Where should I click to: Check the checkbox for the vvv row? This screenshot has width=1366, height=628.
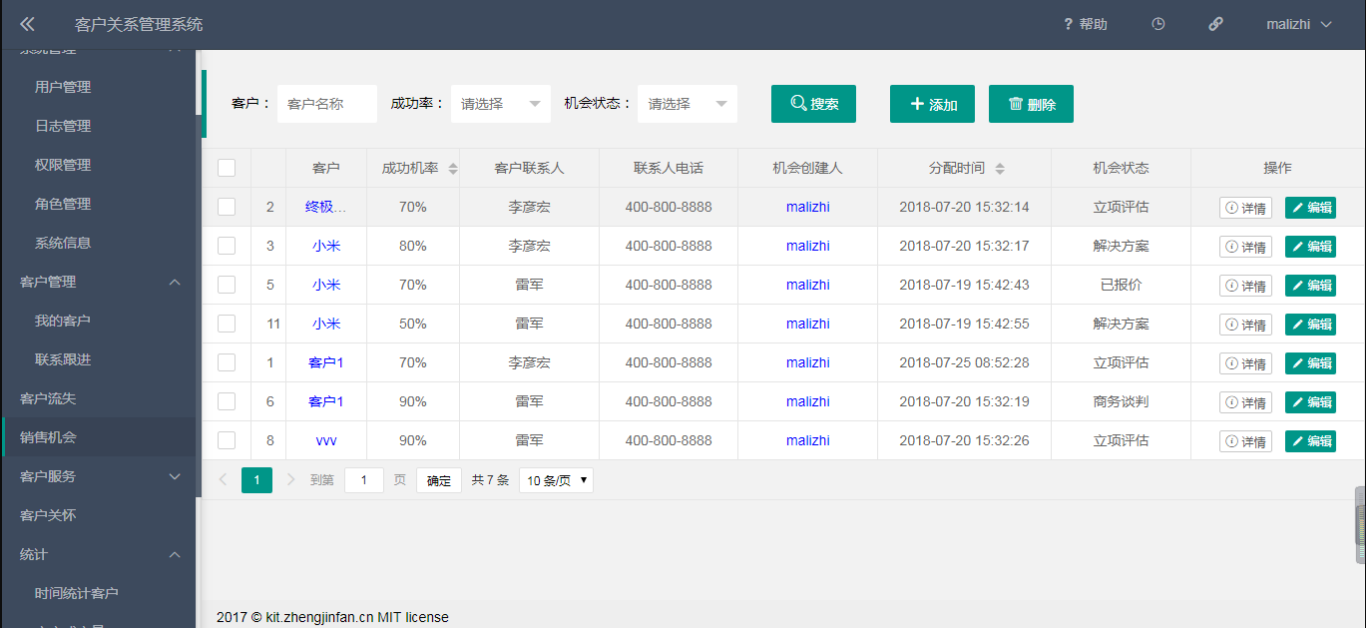point(226,440)
